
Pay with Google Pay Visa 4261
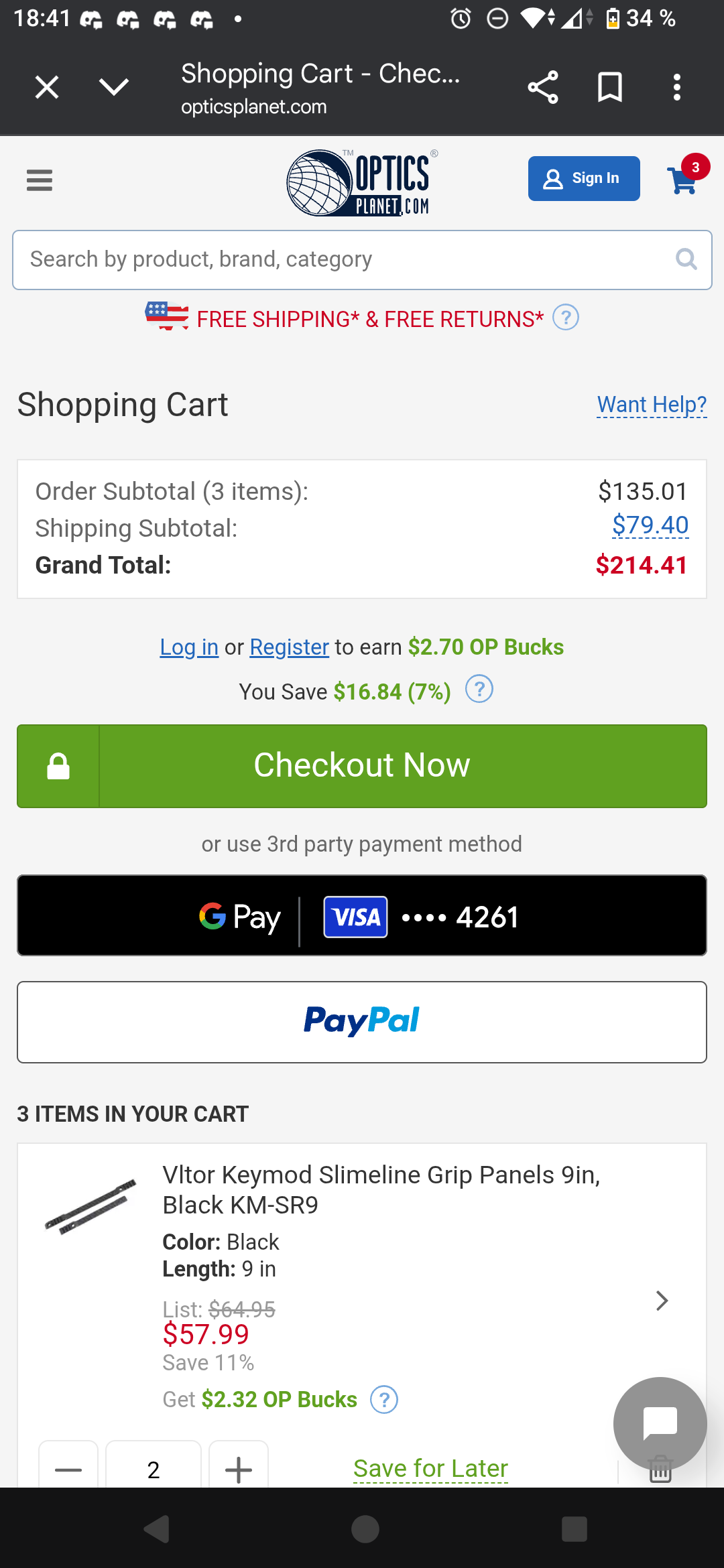pyautogui.click(x=362, y=915)
